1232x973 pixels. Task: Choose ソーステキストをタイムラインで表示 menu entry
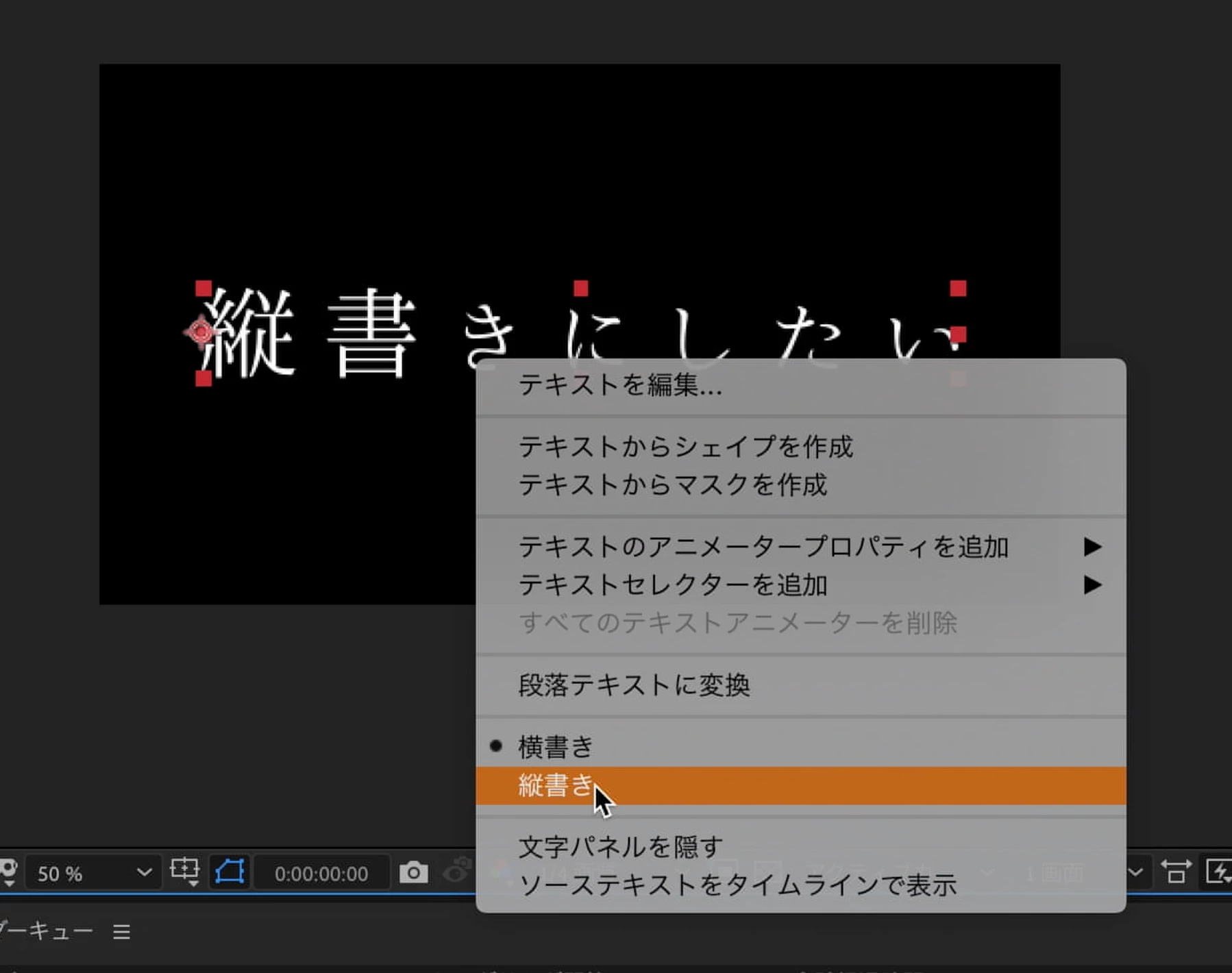click(x=800, y=885)
